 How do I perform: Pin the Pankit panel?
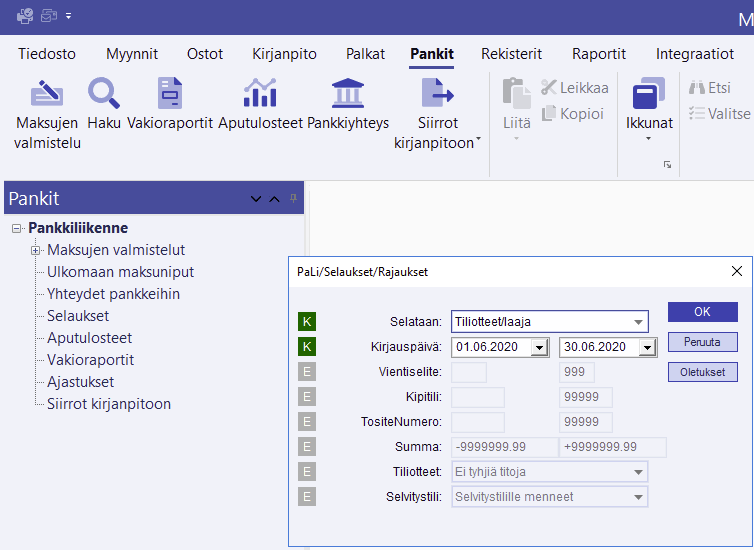(x=293, y=199)
